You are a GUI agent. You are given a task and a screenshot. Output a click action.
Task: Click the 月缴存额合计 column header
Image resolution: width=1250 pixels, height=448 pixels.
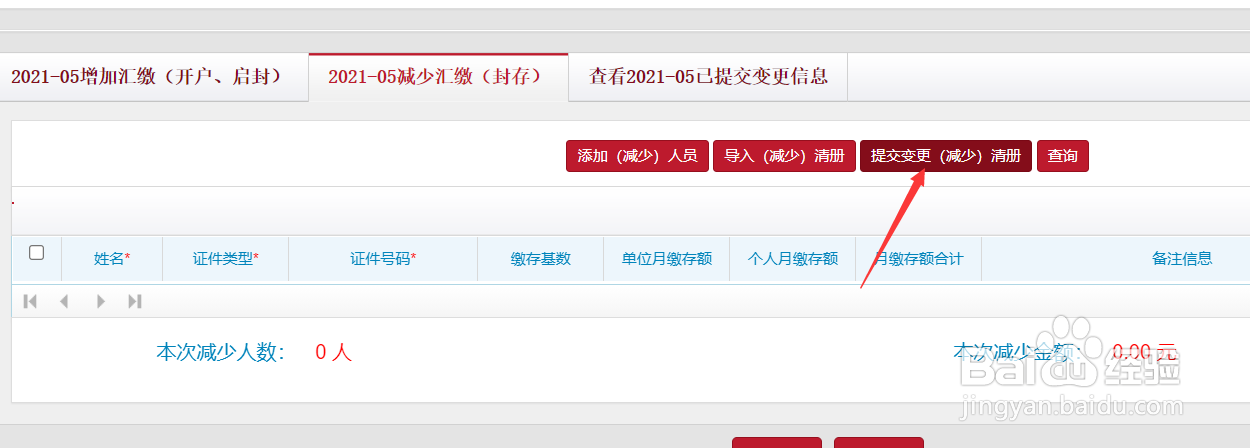919,259
